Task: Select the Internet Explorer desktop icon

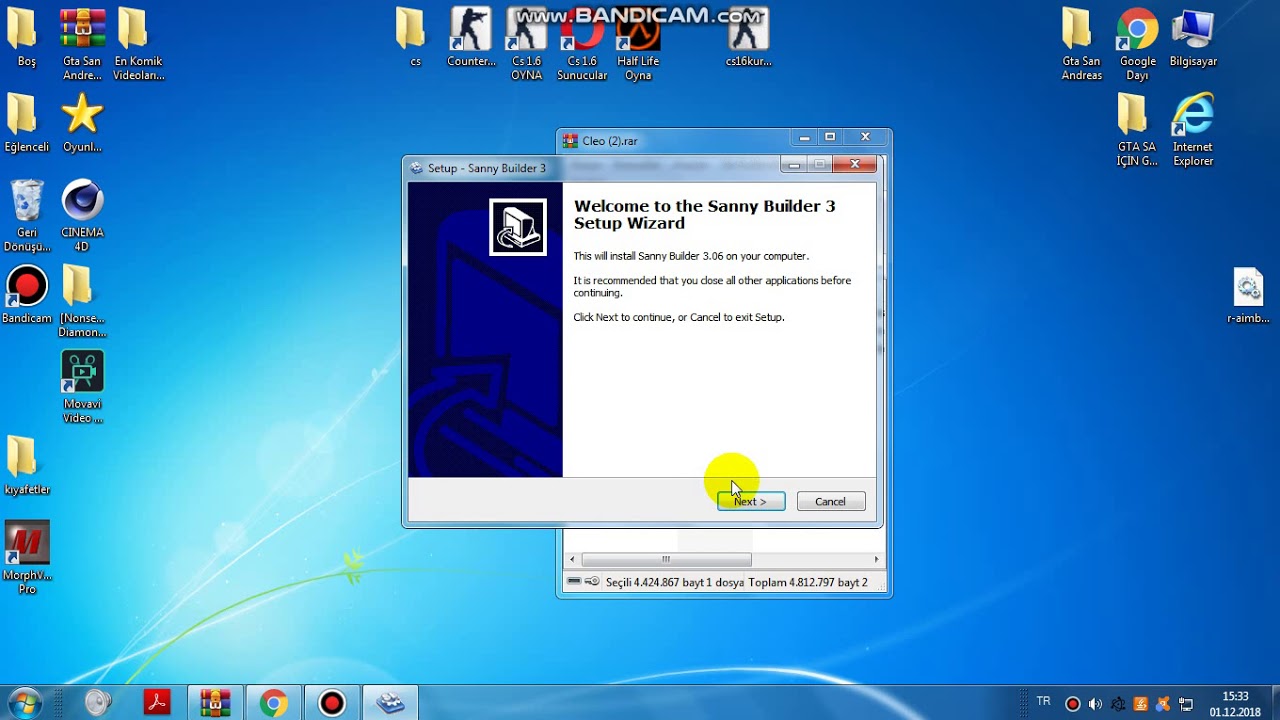Action: pos(1193,130)
